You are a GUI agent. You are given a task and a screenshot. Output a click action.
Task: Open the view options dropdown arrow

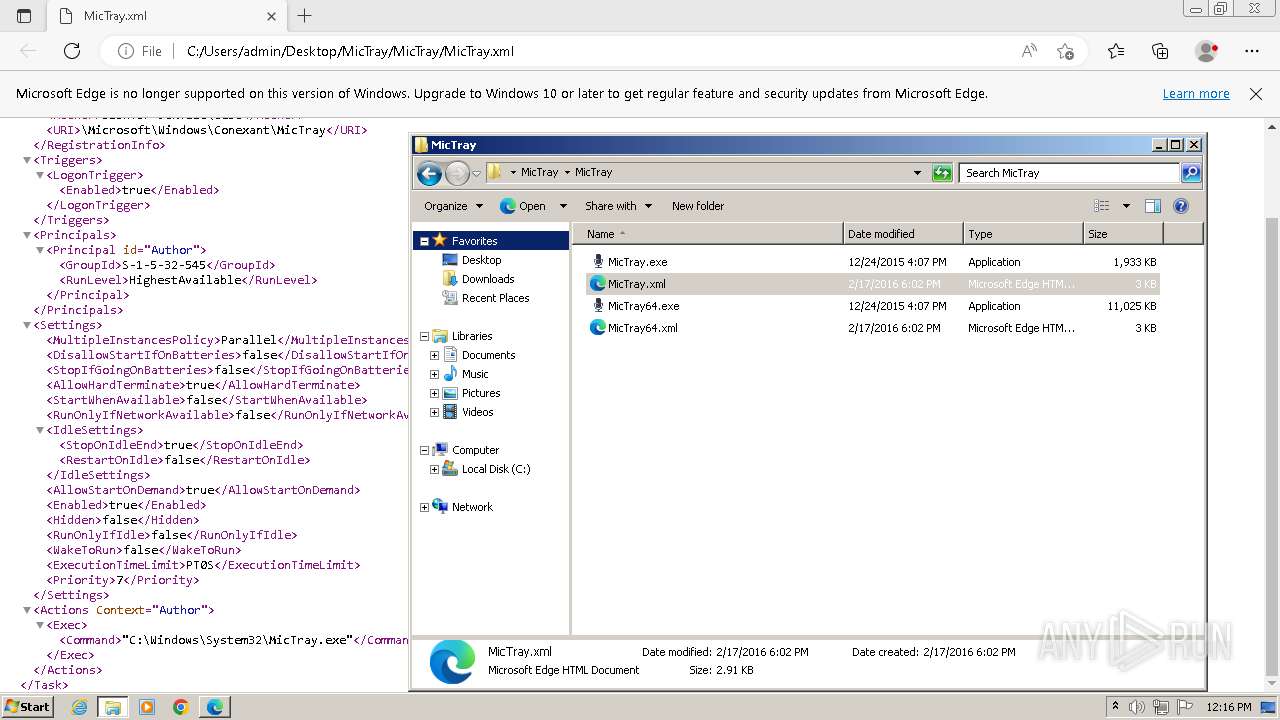(x=1126, y=206)
